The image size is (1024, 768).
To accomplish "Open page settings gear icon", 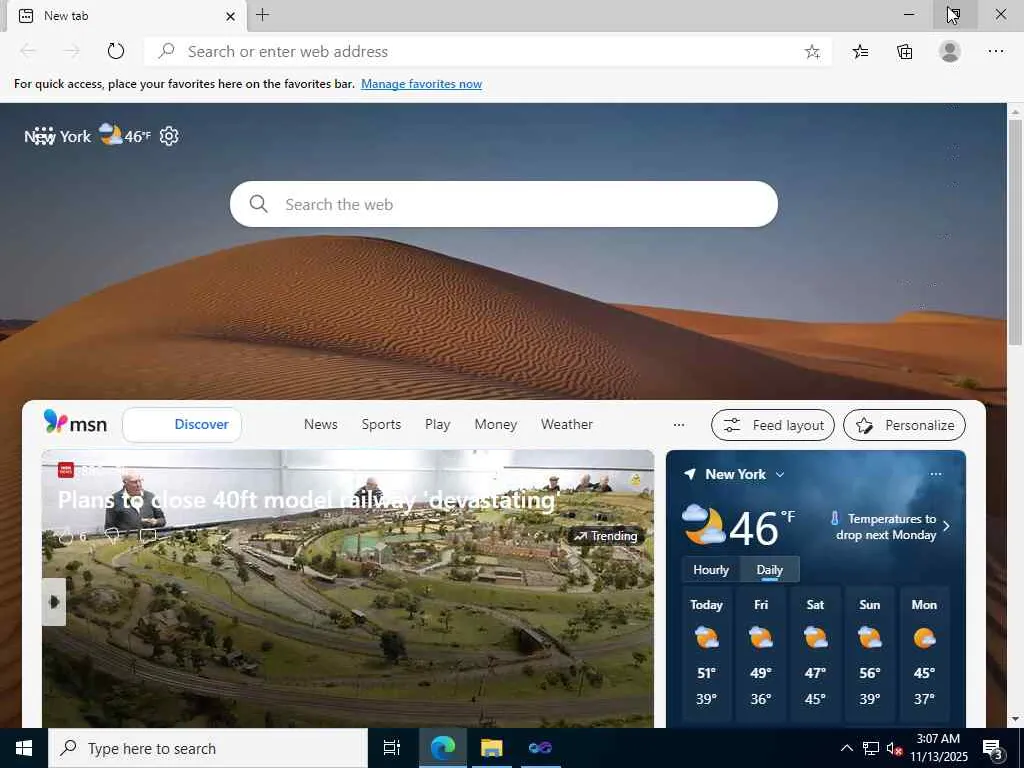I will coord(169,136).
